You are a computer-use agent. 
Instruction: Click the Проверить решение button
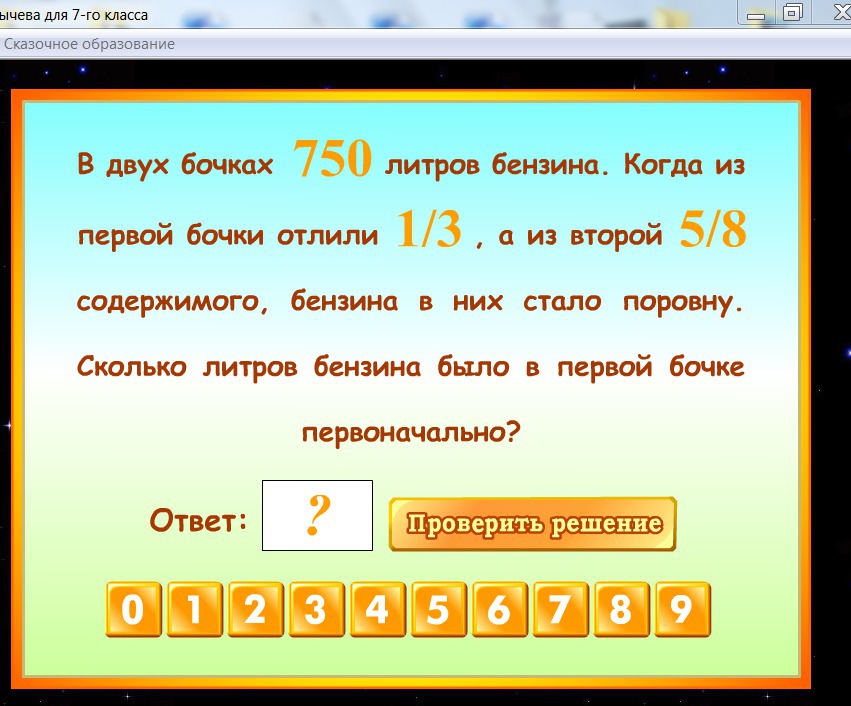[532, 524]
